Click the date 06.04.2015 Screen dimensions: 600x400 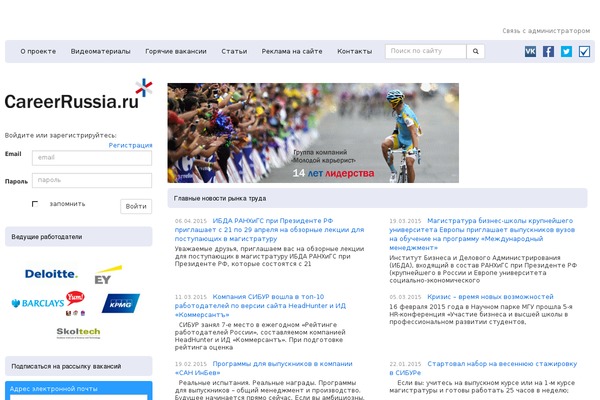[191, 221]
